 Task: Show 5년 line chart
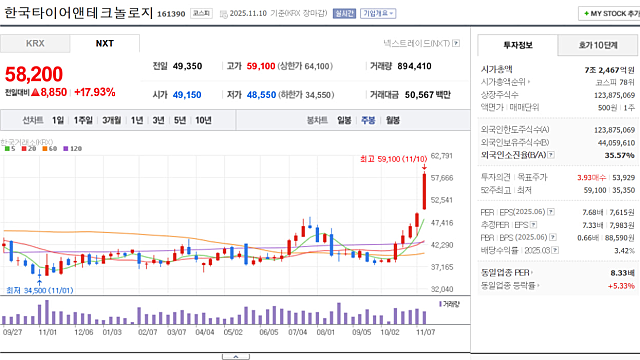180,120
